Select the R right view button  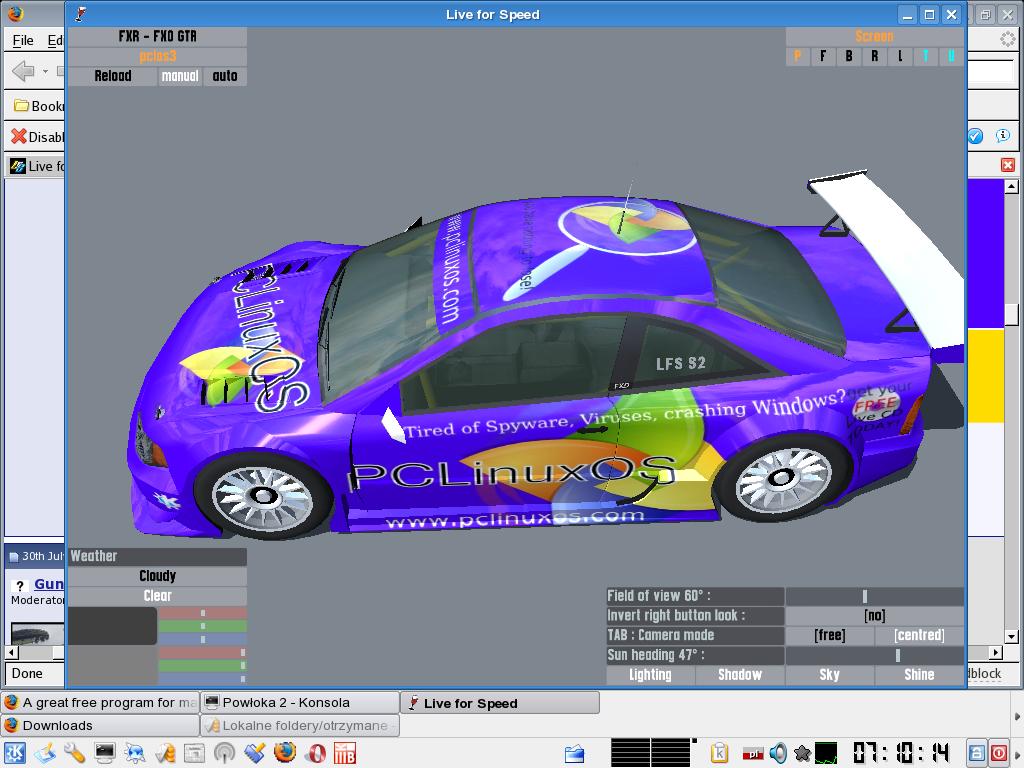coord(874,56)
